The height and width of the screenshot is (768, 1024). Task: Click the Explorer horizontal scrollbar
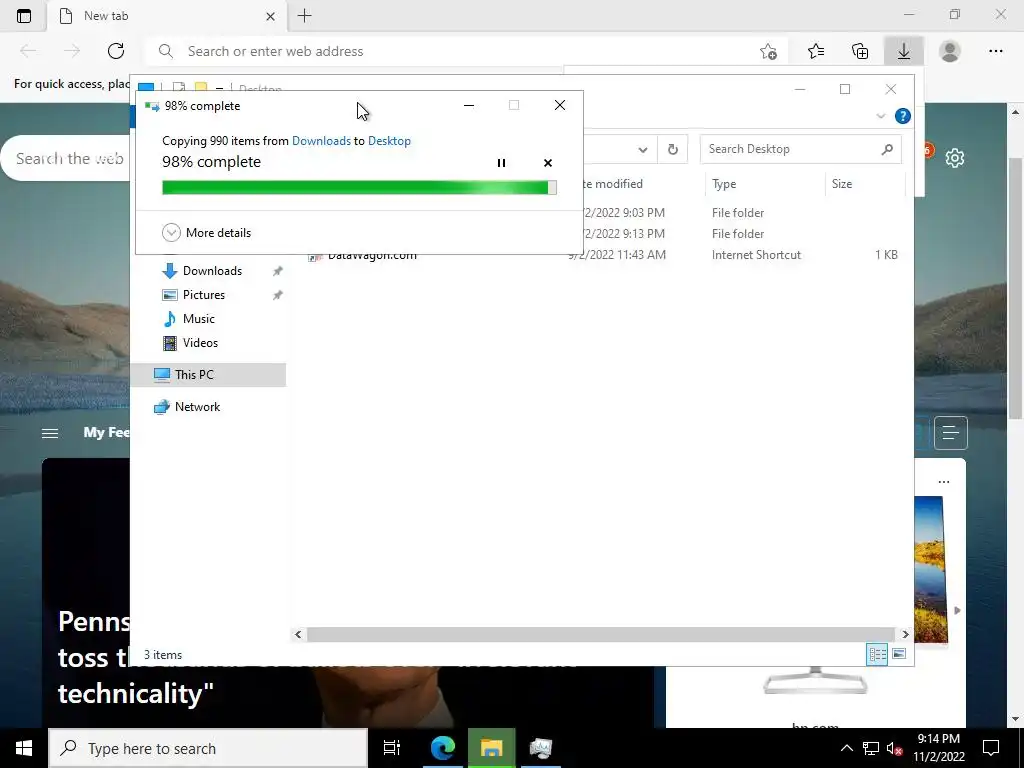[601, 634]
